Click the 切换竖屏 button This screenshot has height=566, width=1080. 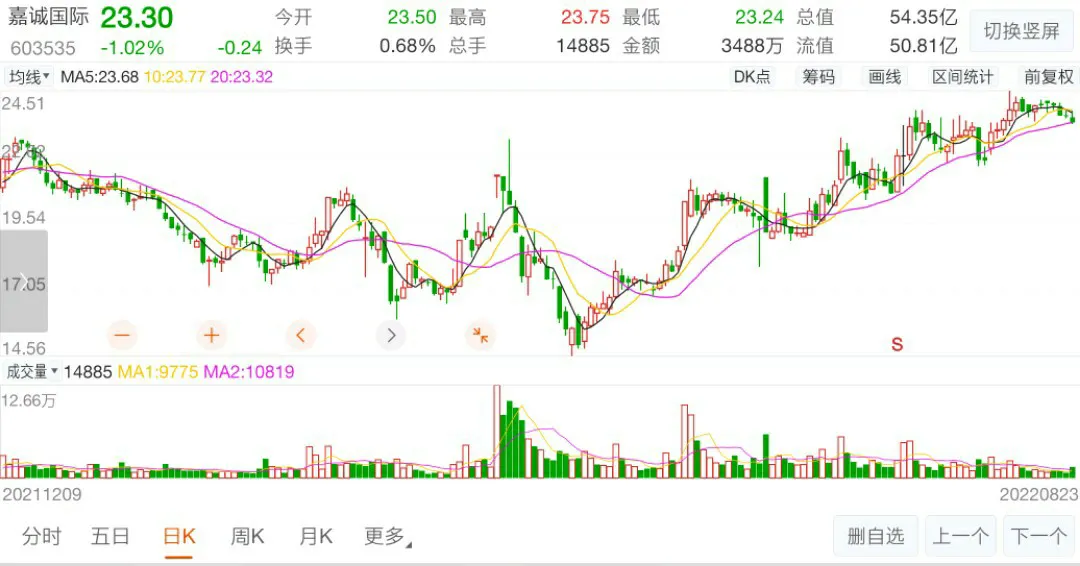[x=1021, y=31]
